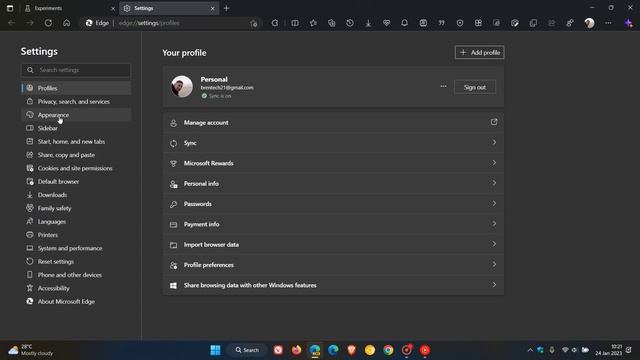Expand the Microsoft Rewards row
The width and height of the screenshot is (640, 360).
[x=333, y=163]
